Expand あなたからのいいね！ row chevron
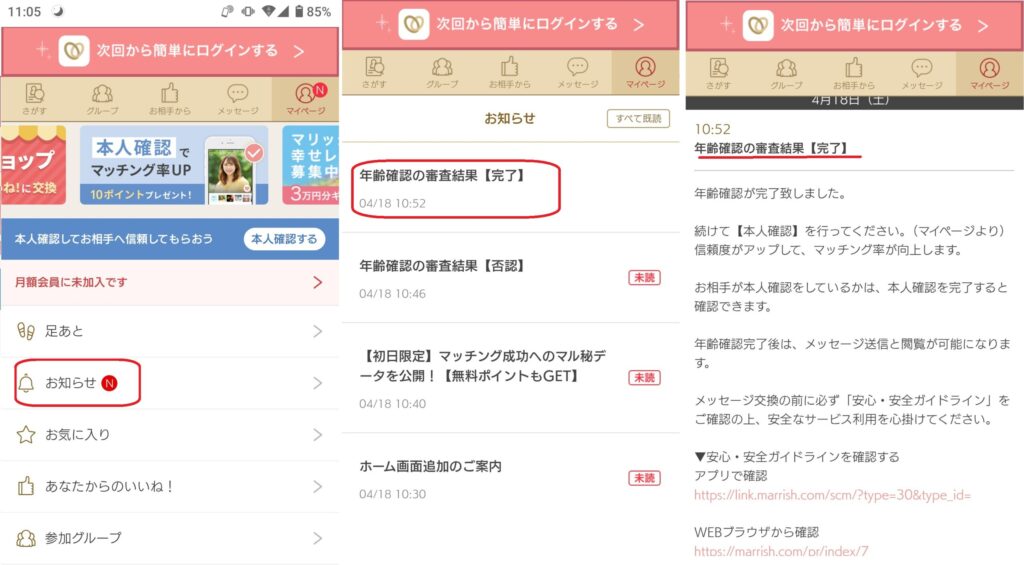The height and width of the screenshot is (565, 1024). point(317,487)
